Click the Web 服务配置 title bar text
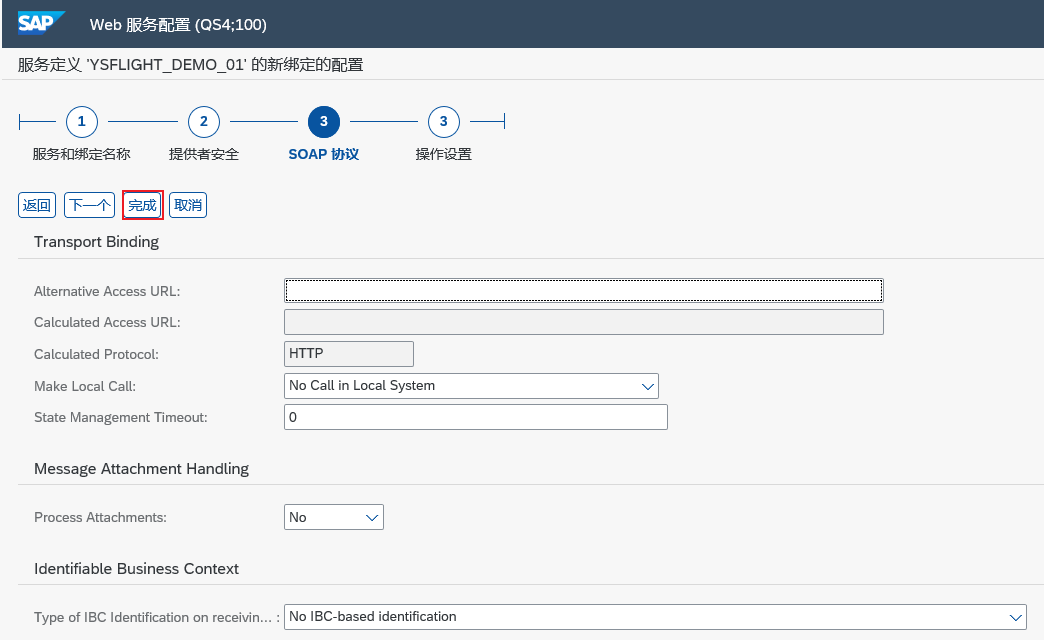The image size is (1044, 640). 178,24
